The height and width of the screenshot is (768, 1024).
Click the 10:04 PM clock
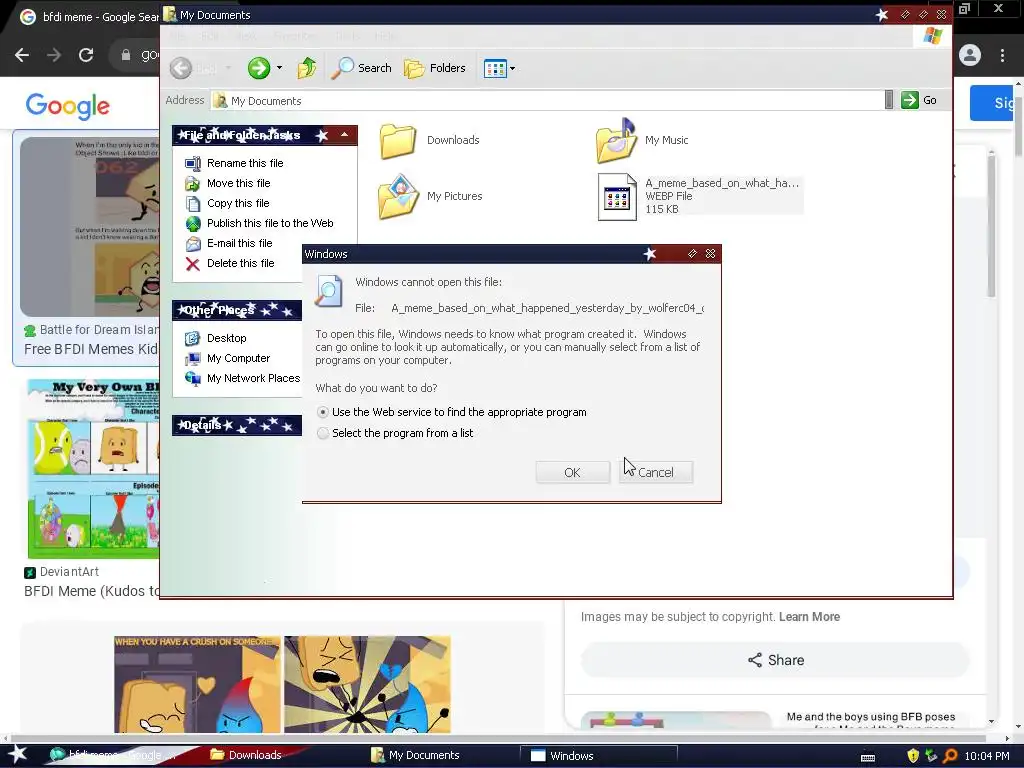[x=986, y=756]
